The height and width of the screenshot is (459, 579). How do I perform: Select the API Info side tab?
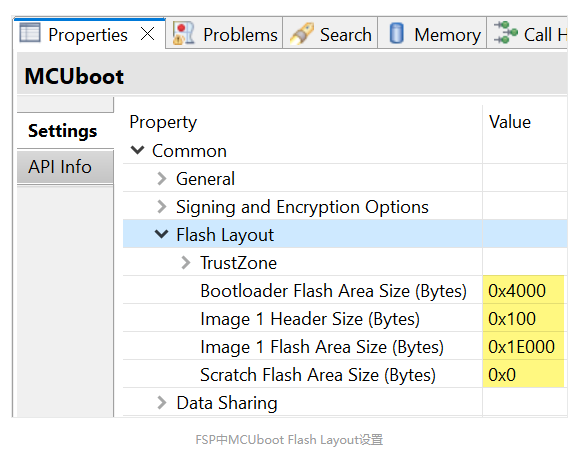tap(65, 167)
